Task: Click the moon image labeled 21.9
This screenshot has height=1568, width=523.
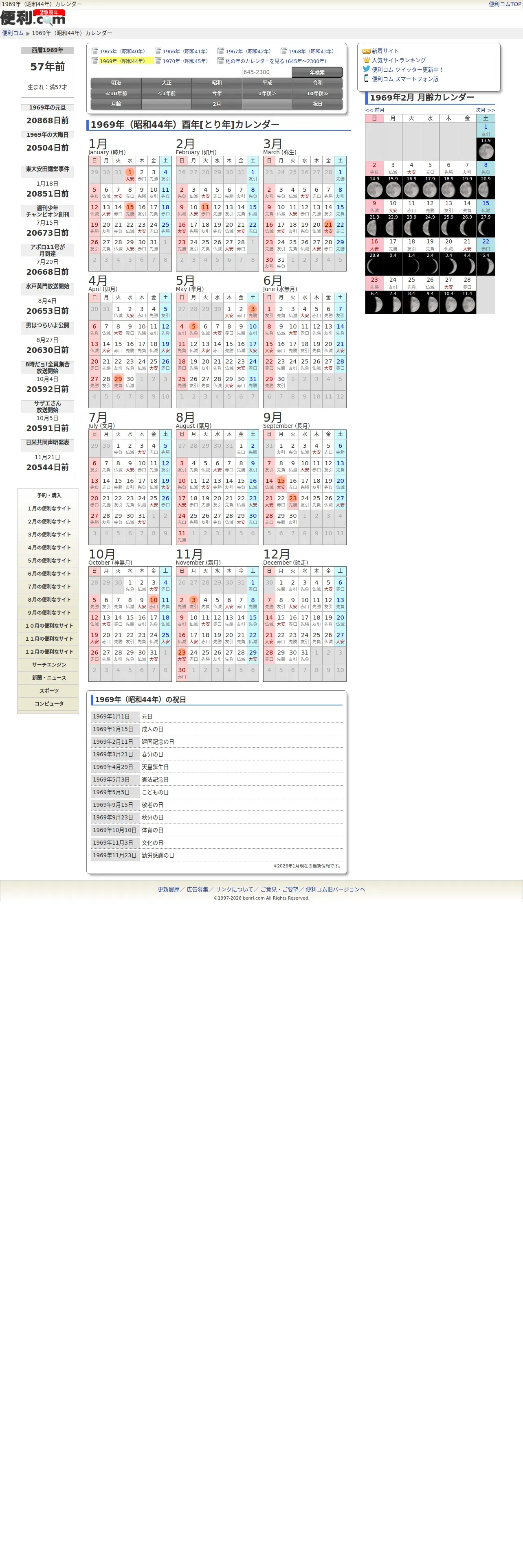Action: pos(374,228)
